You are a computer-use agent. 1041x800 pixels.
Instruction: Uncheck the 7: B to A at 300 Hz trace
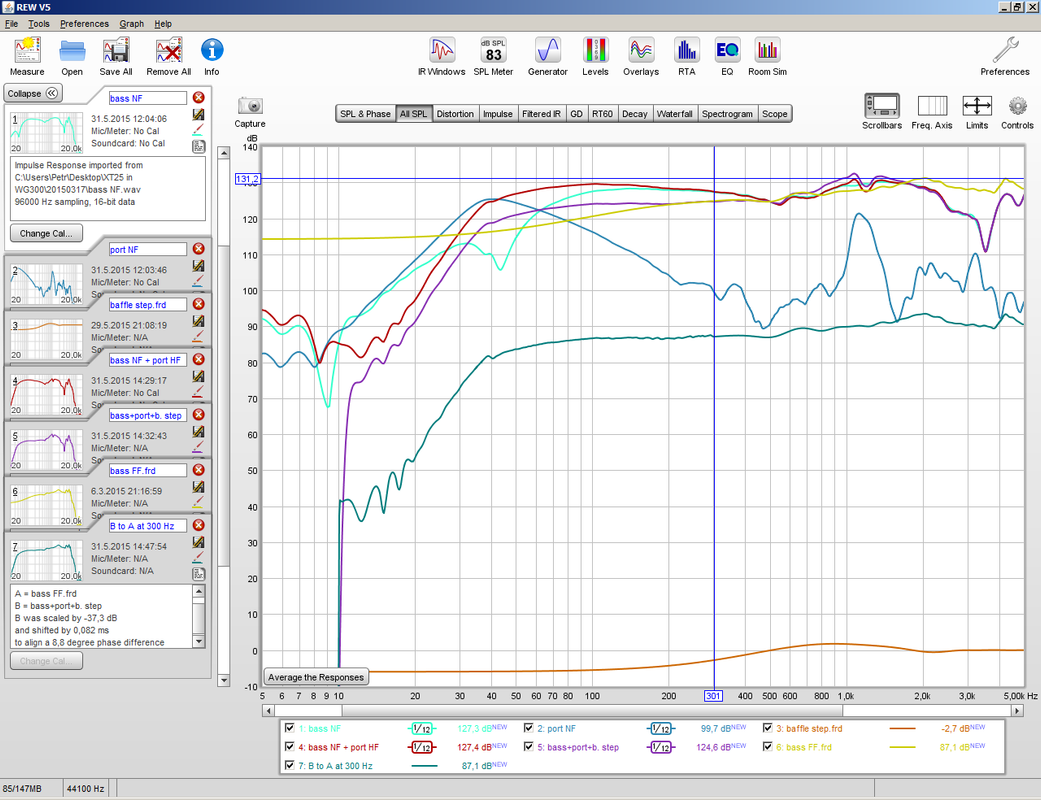(289, 765)
